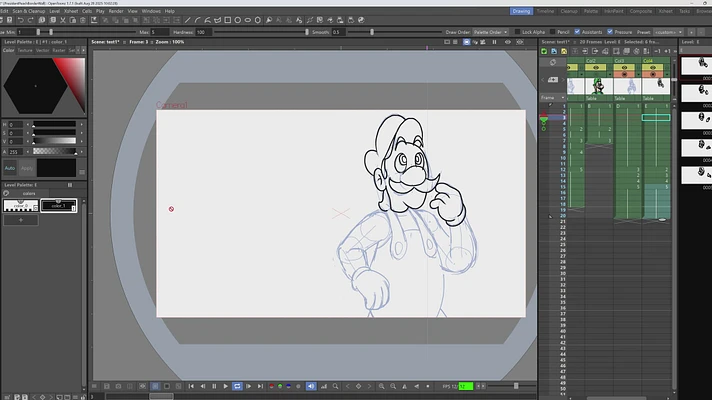Click the play button in the viewer
This screenshot has width=712, height=400.
pos(226,386)
